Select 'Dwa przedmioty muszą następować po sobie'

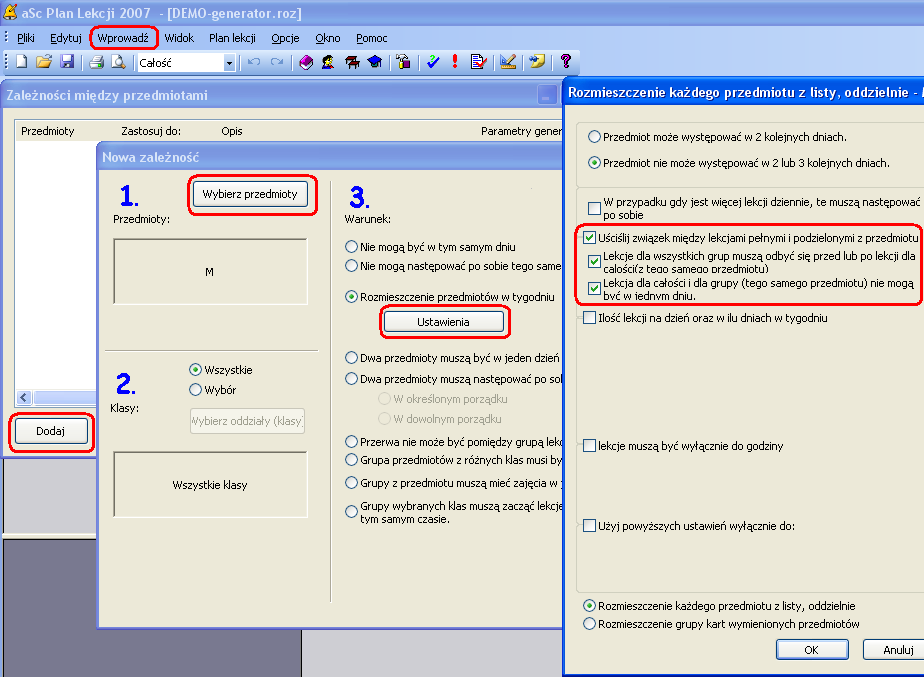pos(351,379)
